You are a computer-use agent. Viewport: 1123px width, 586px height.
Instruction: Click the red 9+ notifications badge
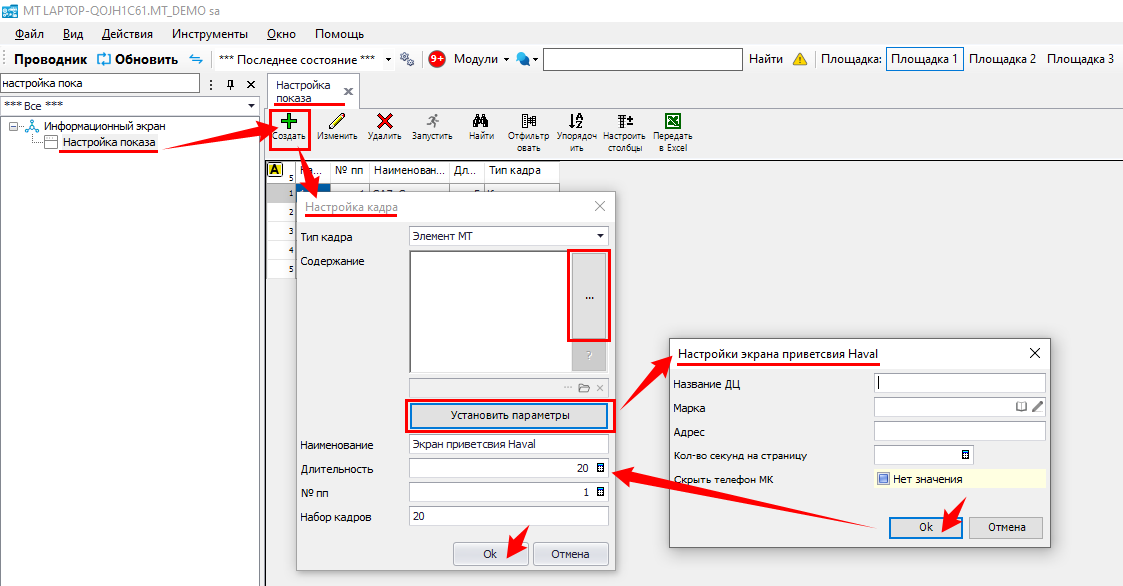[x=437, y=59]
